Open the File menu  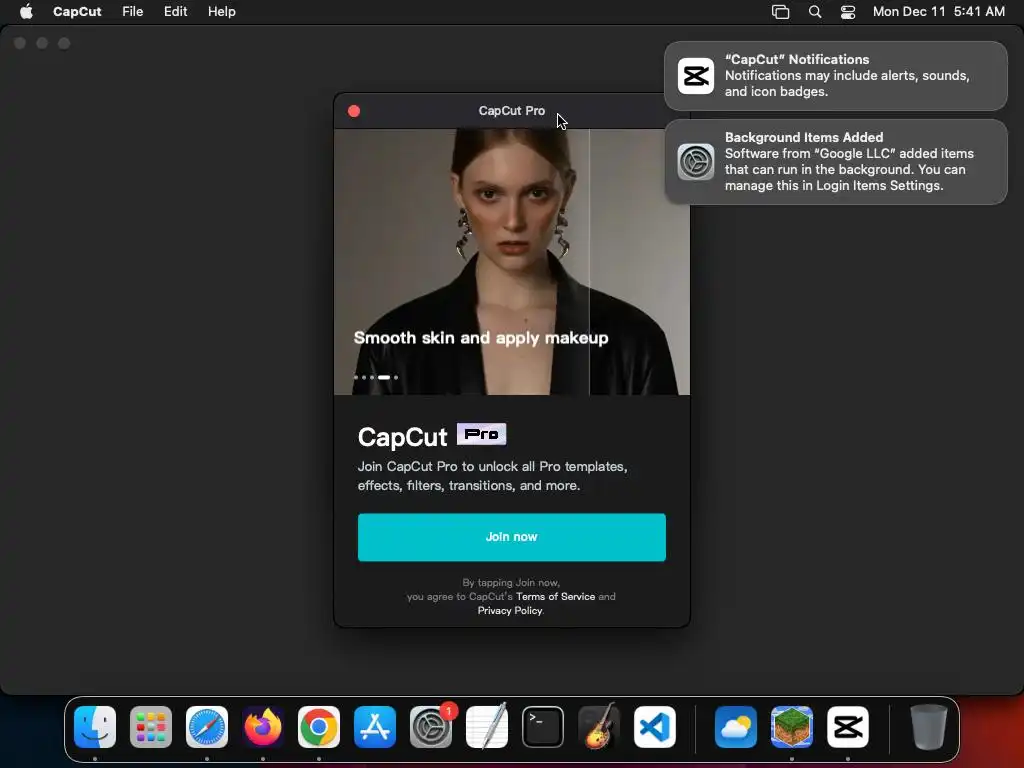pyautogui.click(x=133, y=12)
